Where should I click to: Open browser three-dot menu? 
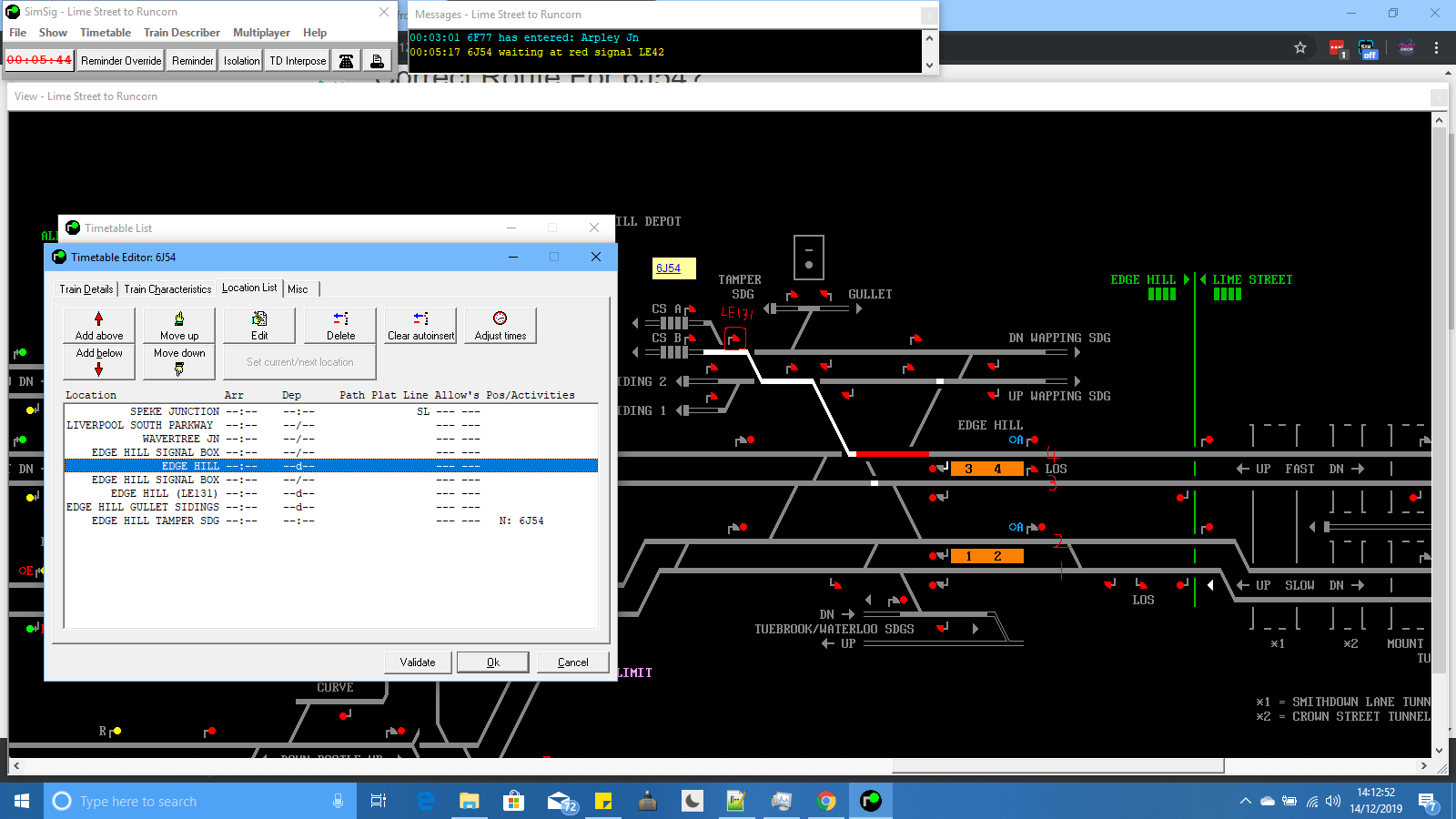pos(1437,47)
